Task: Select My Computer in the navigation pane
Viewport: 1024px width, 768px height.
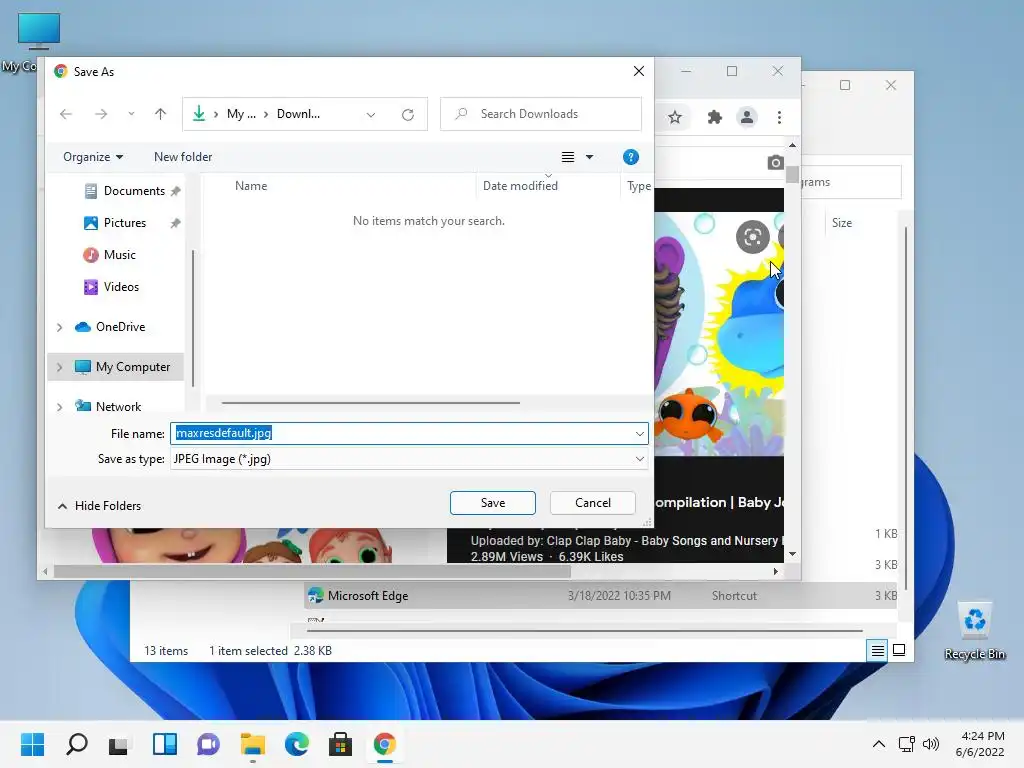Action: pos(133,367)
